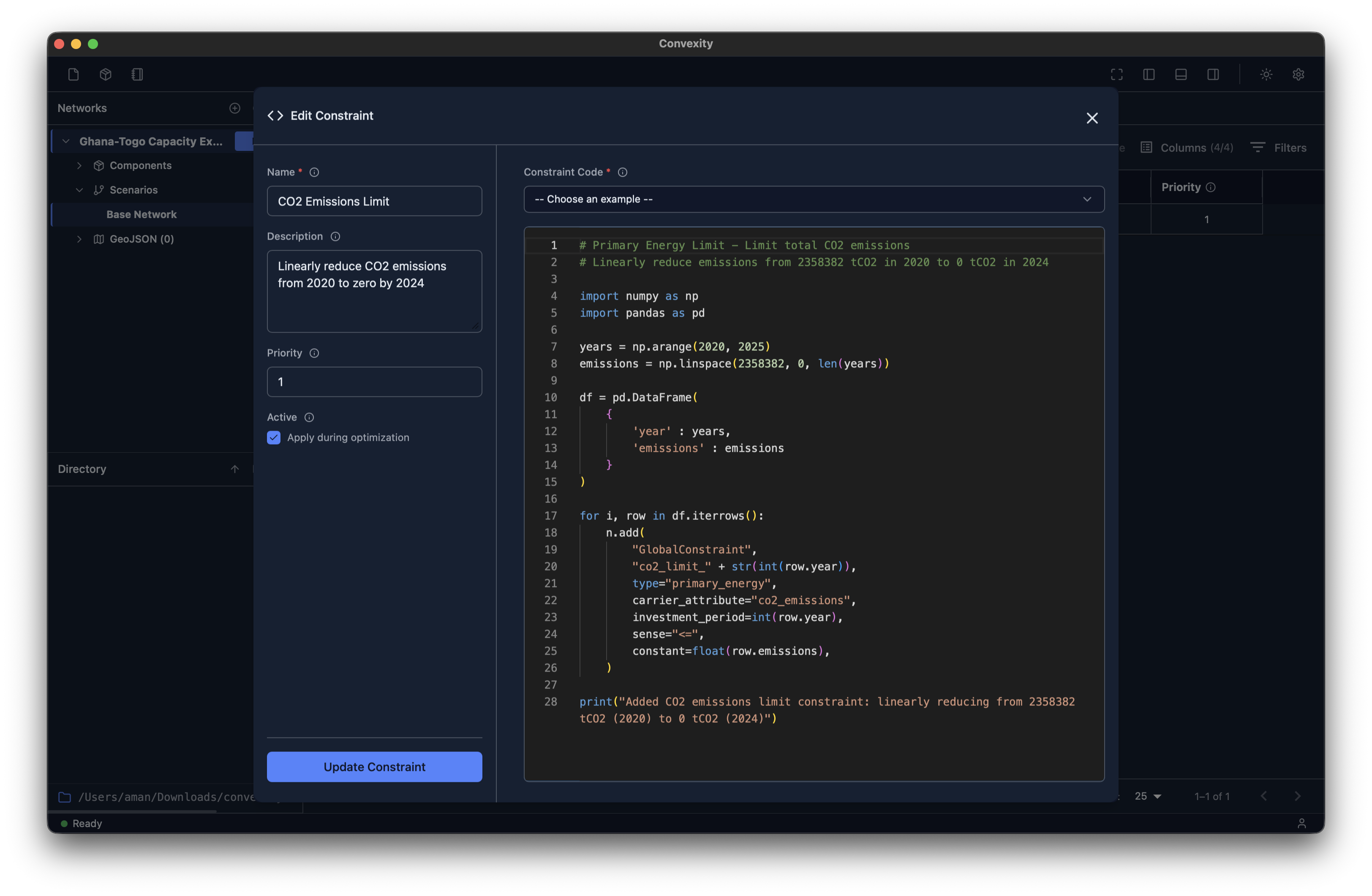Open the rows per page dropdown showing 25
This screenshot has width=1372, height=896.
1147,796
